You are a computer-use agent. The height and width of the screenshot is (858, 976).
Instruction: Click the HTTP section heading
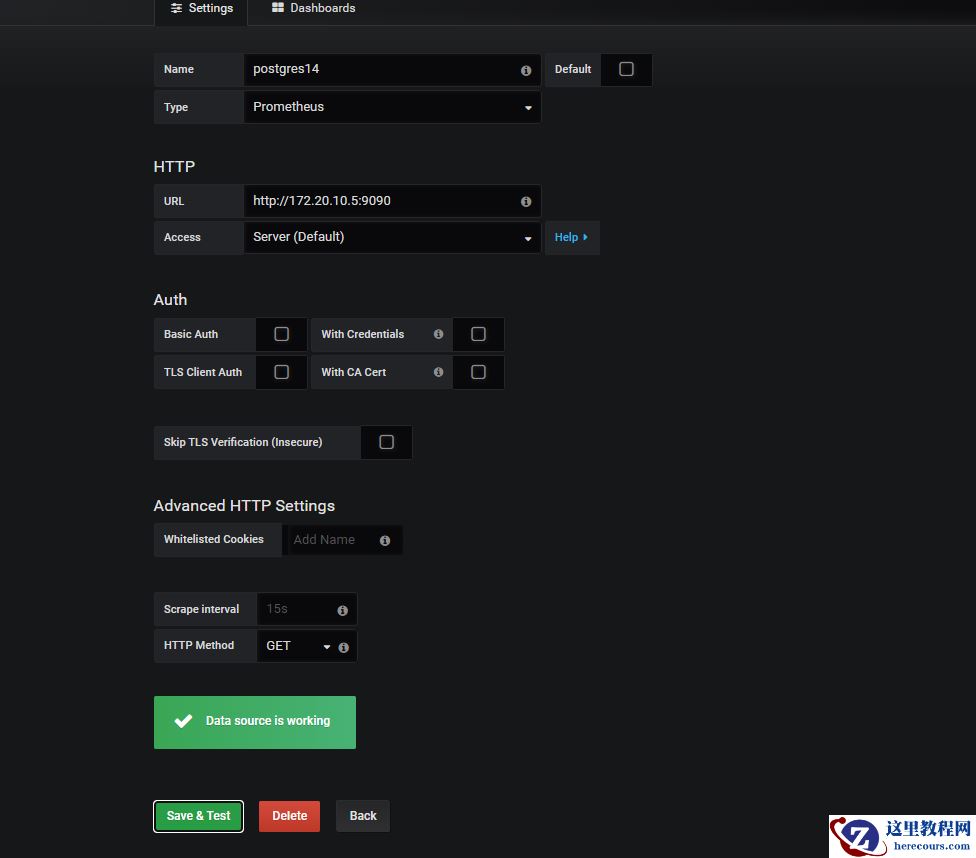174,166
